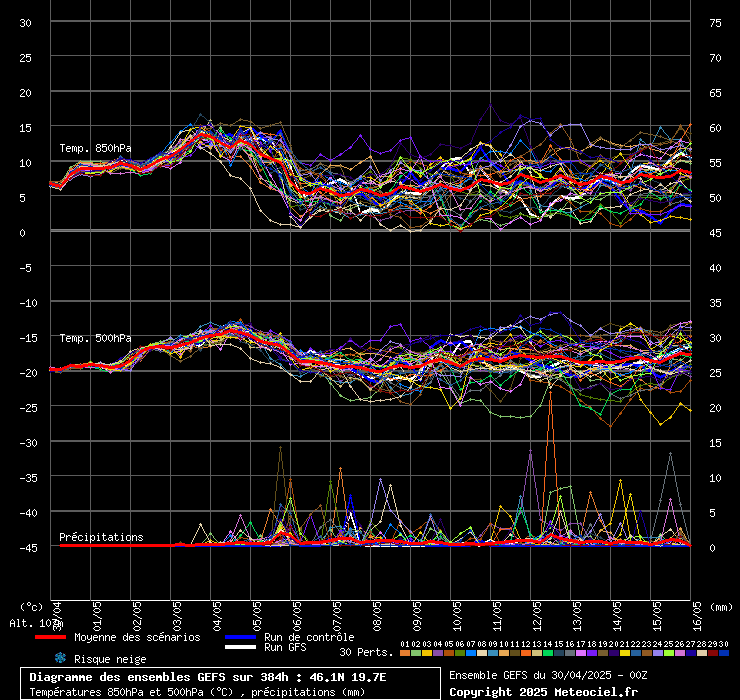The width and height of the screenshot is (740, 700).
Task: Click the -45 value on the °C axis
Action: [x=28, y=548]
